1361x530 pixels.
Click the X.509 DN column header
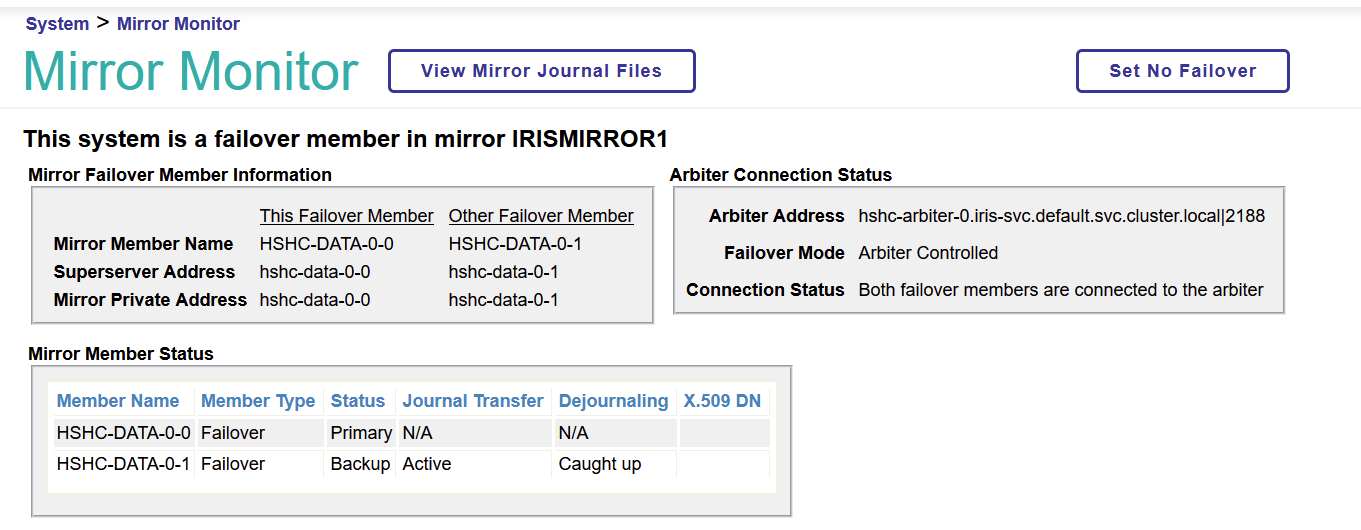pos(722,401)
